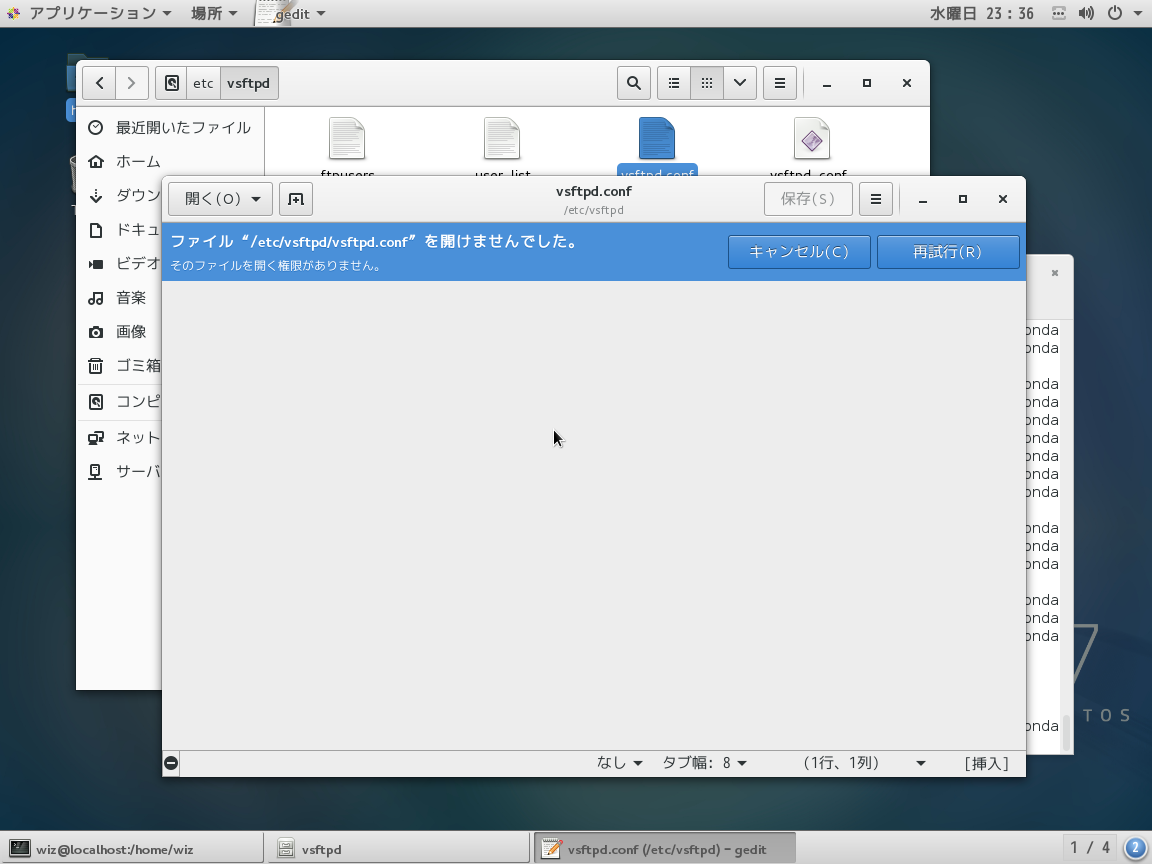Image resolution: width=1152 pixels, height=864 pixels.
Task: Select vsftpd path bar segment
Action: tap(249, 83)
